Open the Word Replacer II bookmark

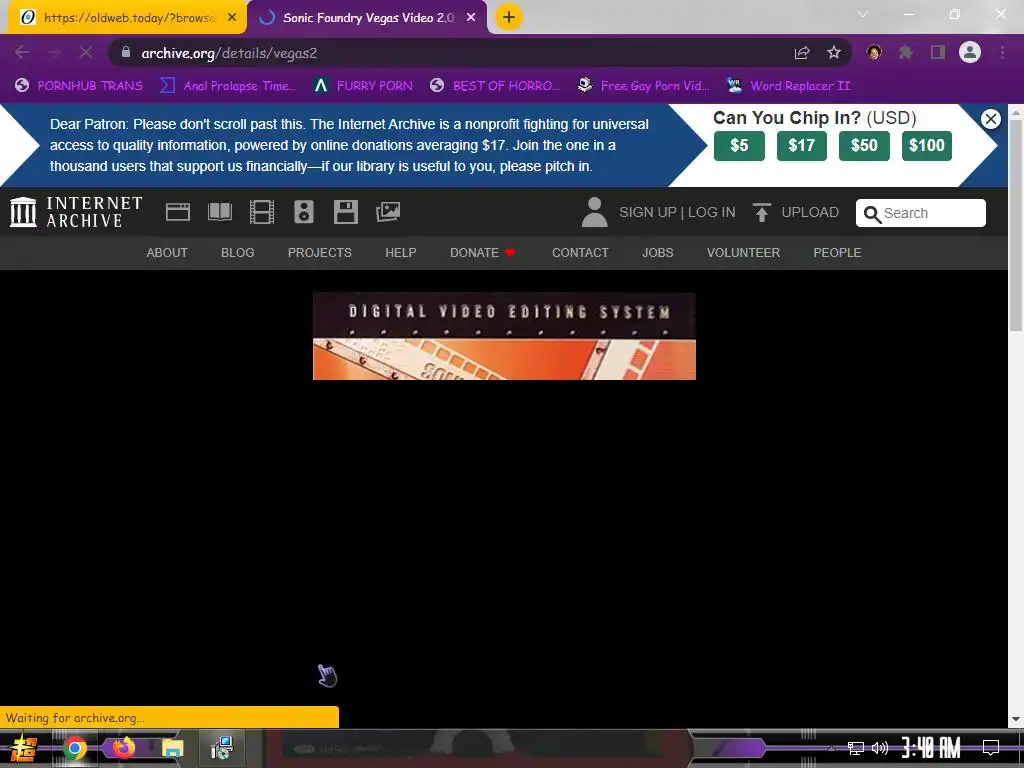click(788, 86)
